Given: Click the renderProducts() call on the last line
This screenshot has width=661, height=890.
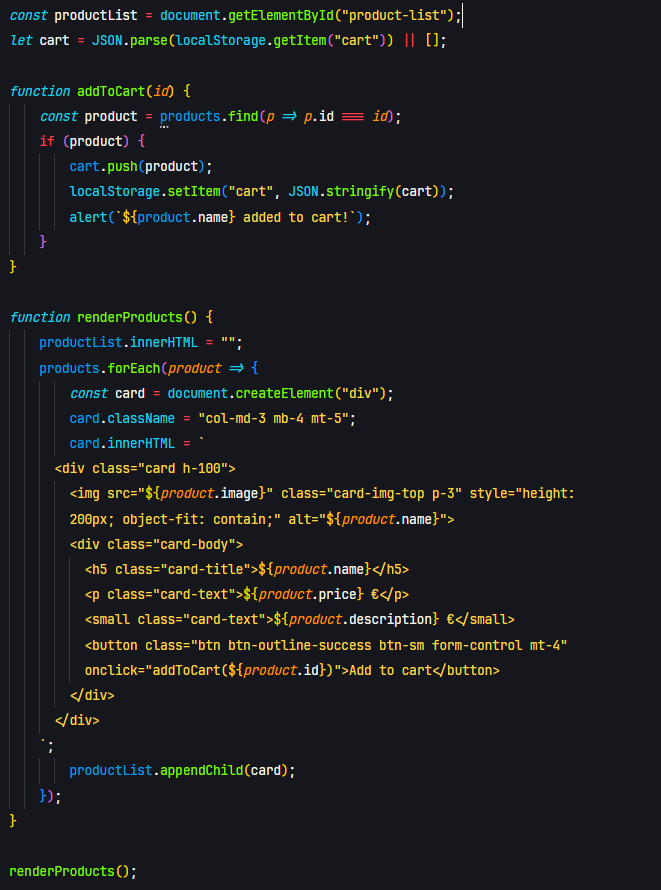Looking at the screenshot, I should click(x=72, y=871).
